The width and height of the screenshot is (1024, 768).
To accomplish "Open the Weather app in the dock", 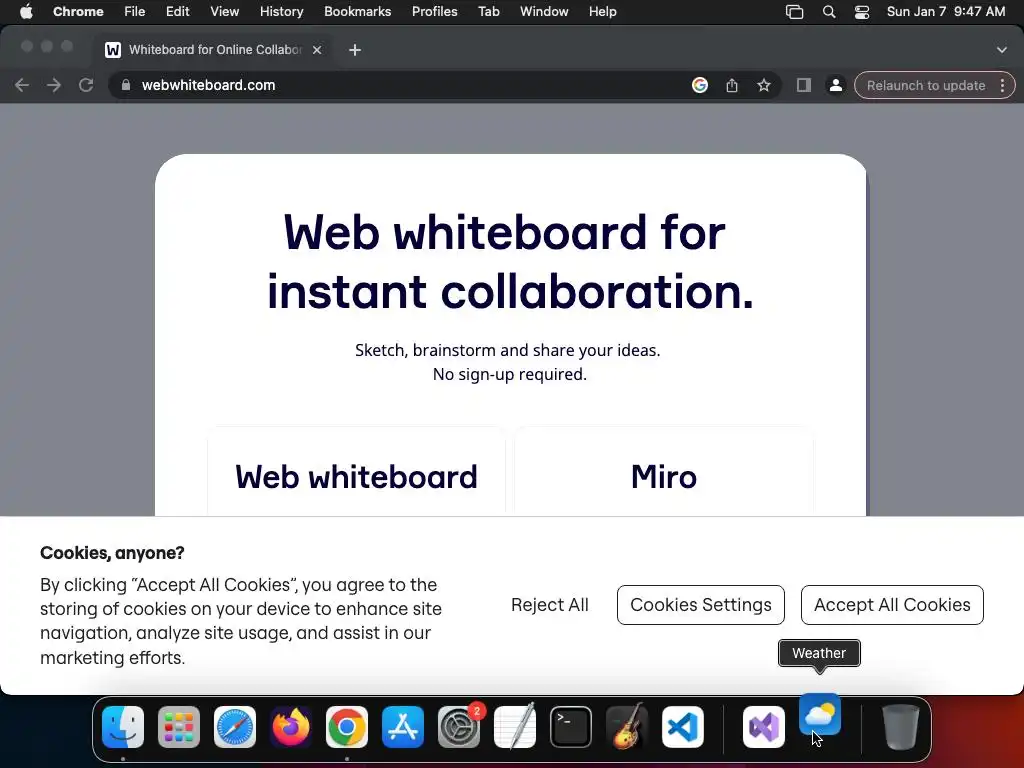I will (820, 715).
